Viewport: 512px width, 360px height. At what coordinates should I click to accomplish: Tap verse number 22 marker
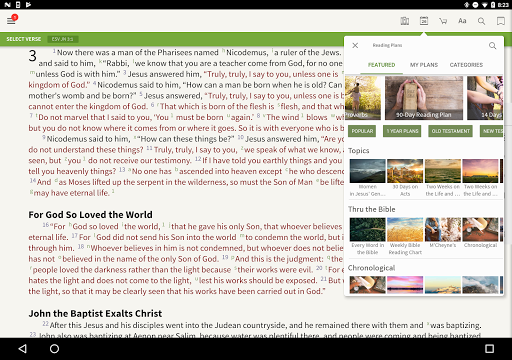46,323
